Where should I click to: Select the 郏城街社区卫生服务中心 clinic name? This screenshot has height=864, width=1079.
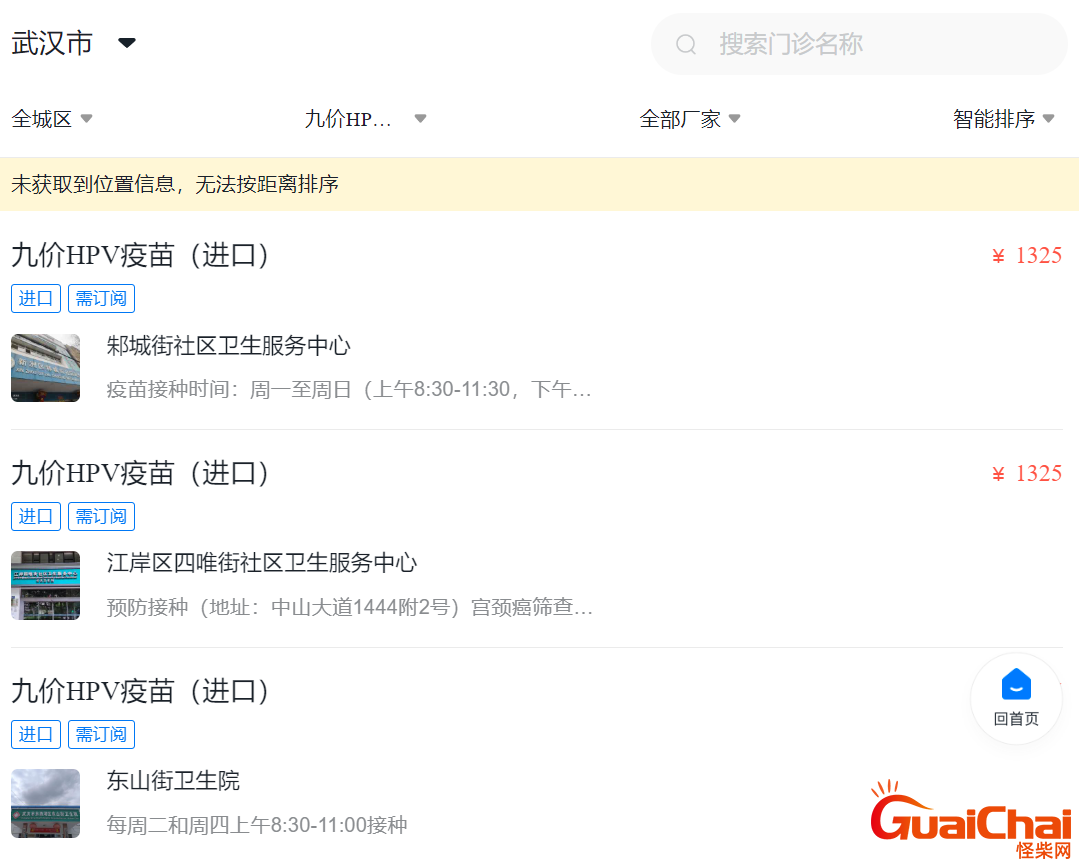(x=229, y=346)
